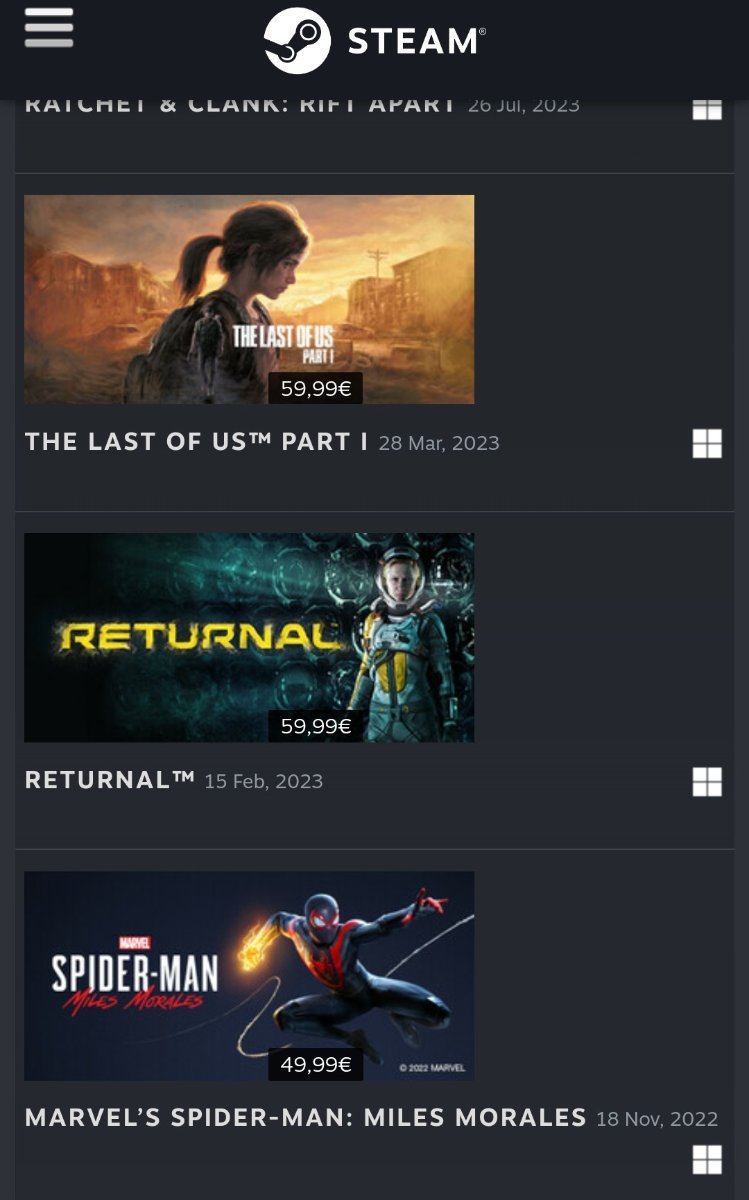
Task: Open THE LAST OF US PART I title link
Action: click(x=197, y=442)
